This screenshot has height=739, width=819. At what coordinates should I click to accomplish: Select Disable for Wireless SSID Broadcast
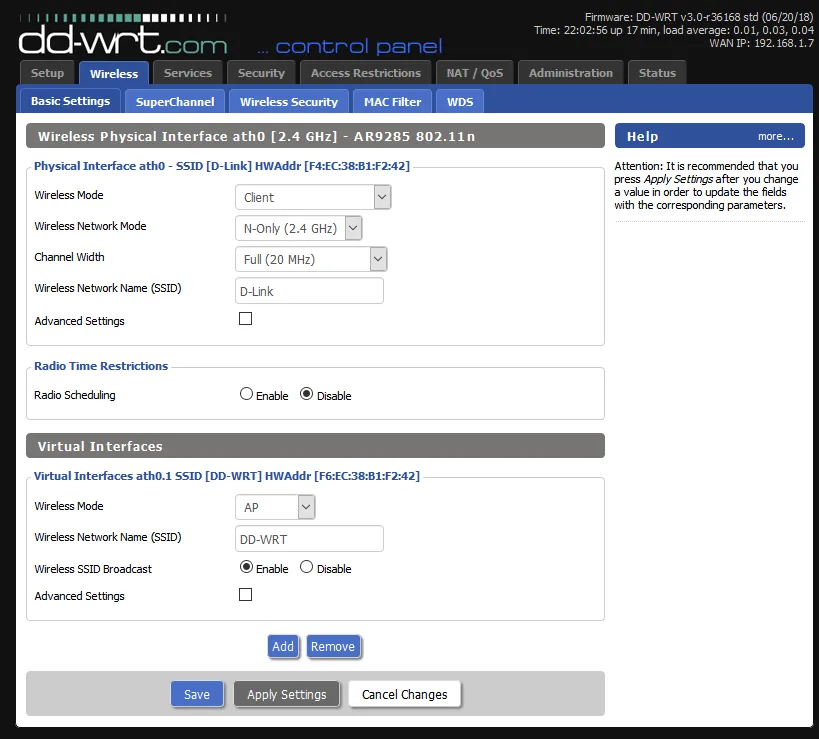pyautogui.click(x=306, y=567)
